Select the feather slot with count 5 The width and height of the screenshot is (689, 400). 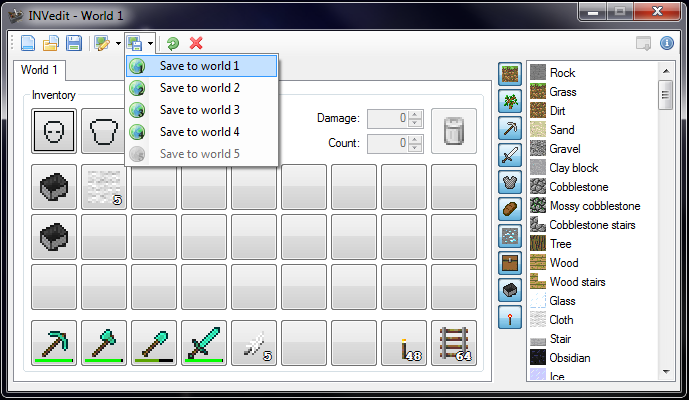point(254,343)
